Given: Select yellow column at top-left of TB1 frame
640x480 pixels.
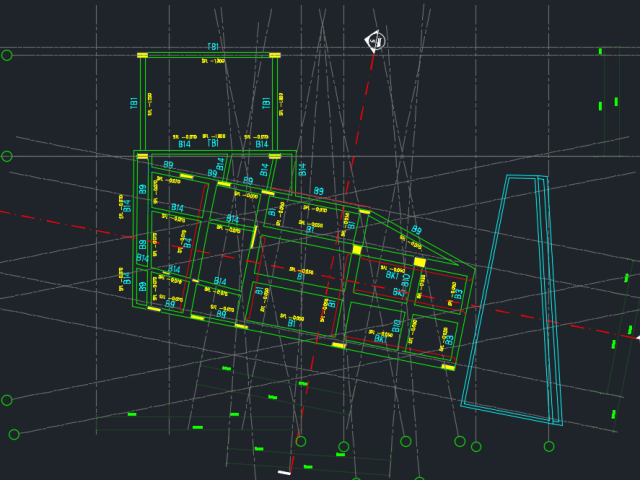Looking at the screenshot, I should [x=142, y=55].
